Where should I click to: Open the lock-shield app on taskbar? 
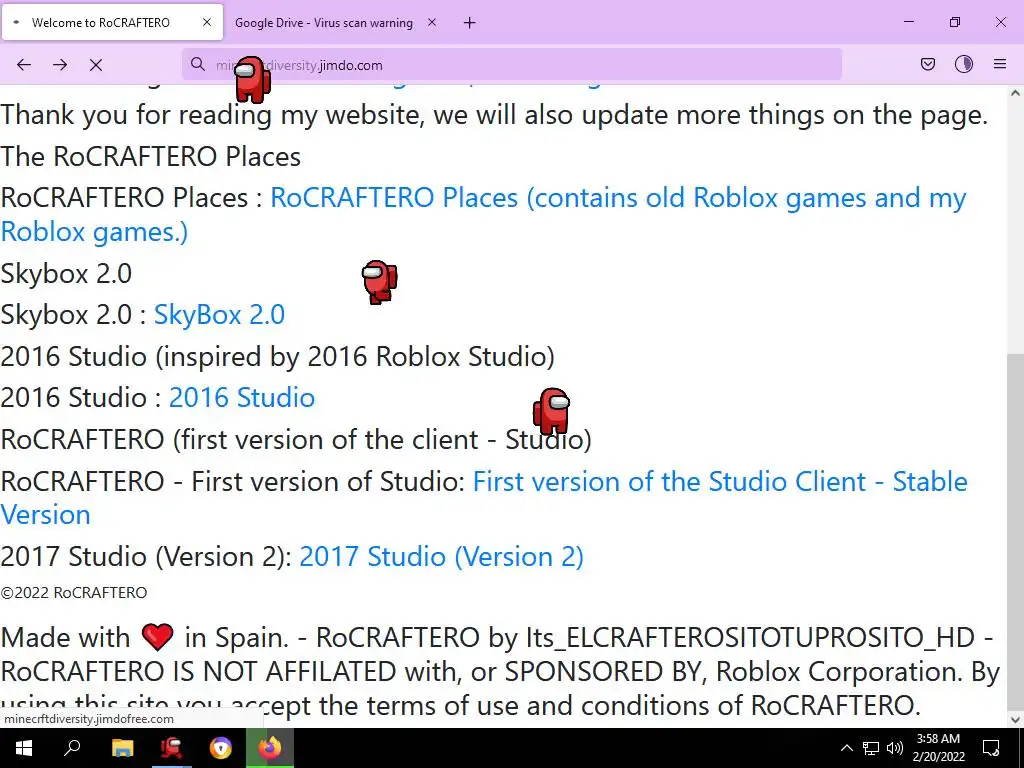pyautogui.click(x=221, y=748)
